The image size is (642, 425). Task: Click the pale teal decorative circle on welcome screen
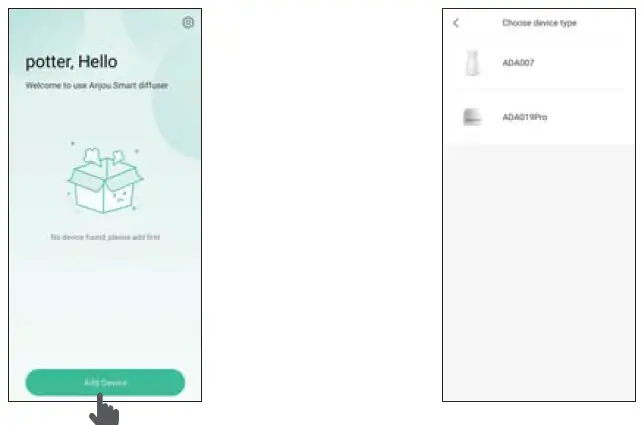[177, 102]
